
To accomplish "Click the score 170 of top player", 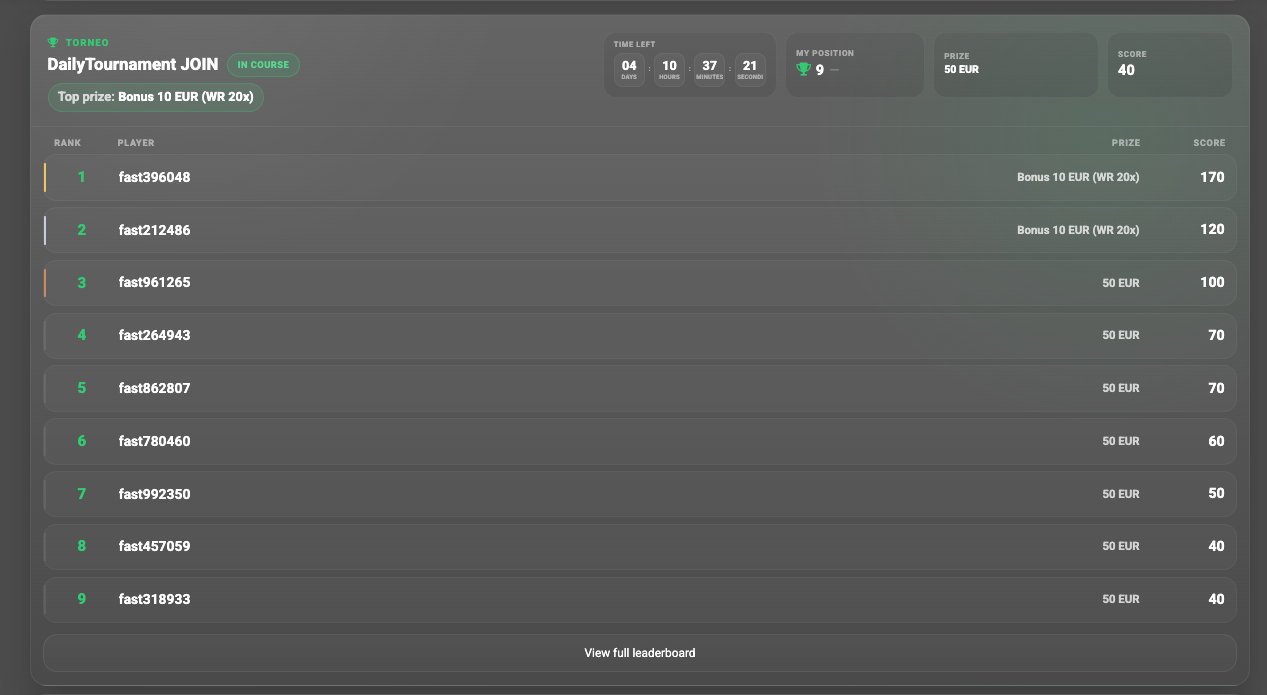I will 1212,177.
